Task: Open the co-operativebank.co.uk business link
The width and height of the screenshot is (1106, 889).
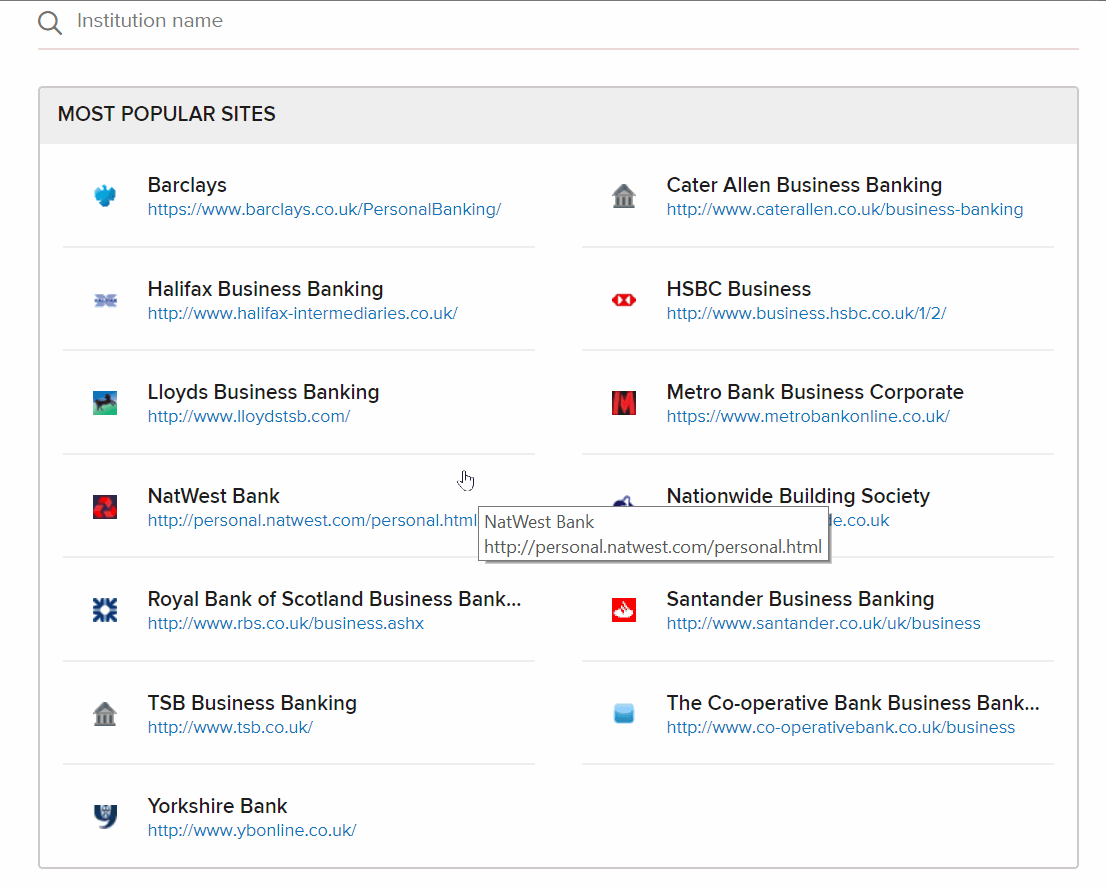Action: [x=841, y=727]
